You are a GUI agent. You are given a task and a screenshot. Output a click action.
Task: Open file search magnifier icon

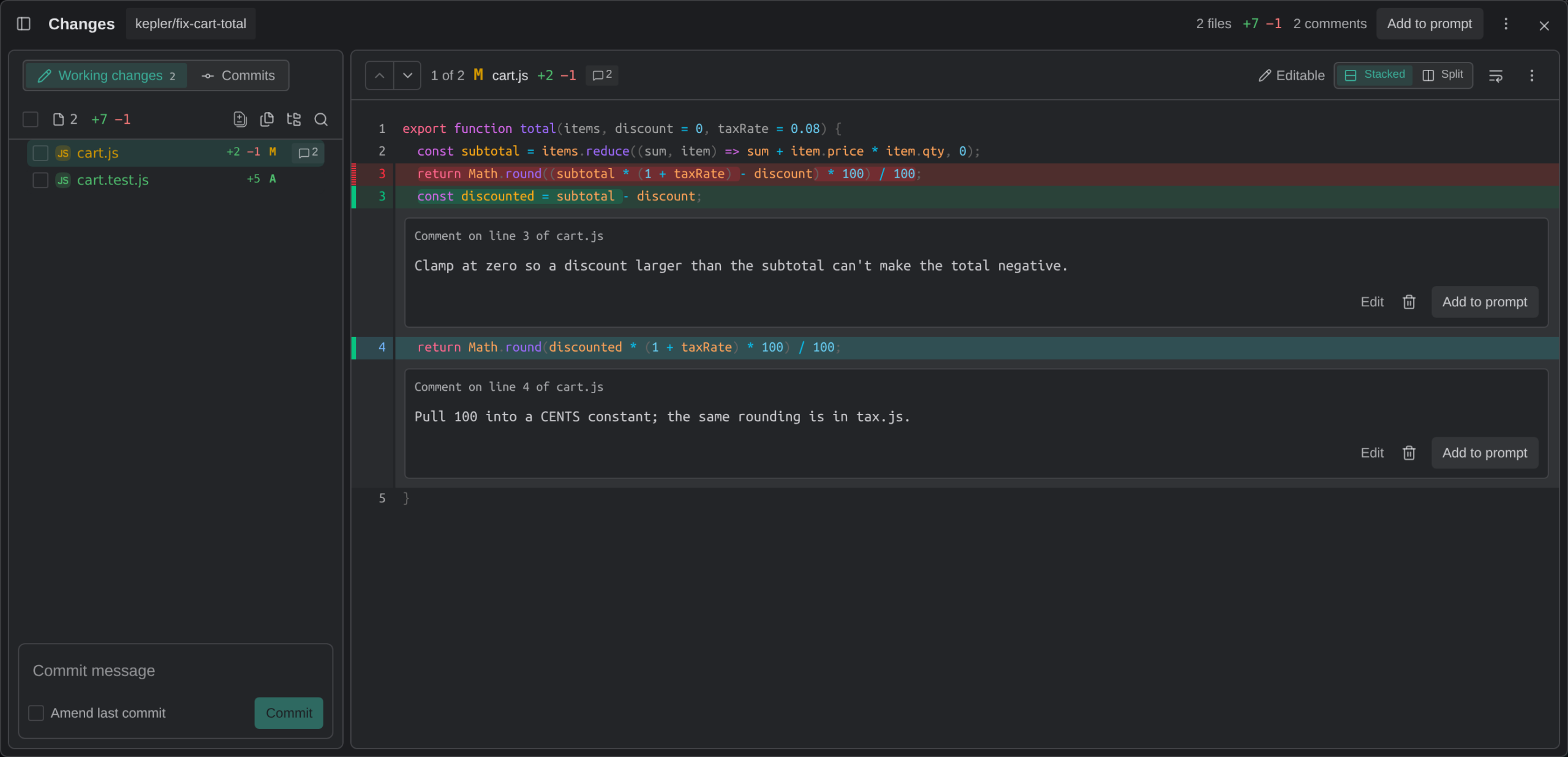(x=321, y=119)
